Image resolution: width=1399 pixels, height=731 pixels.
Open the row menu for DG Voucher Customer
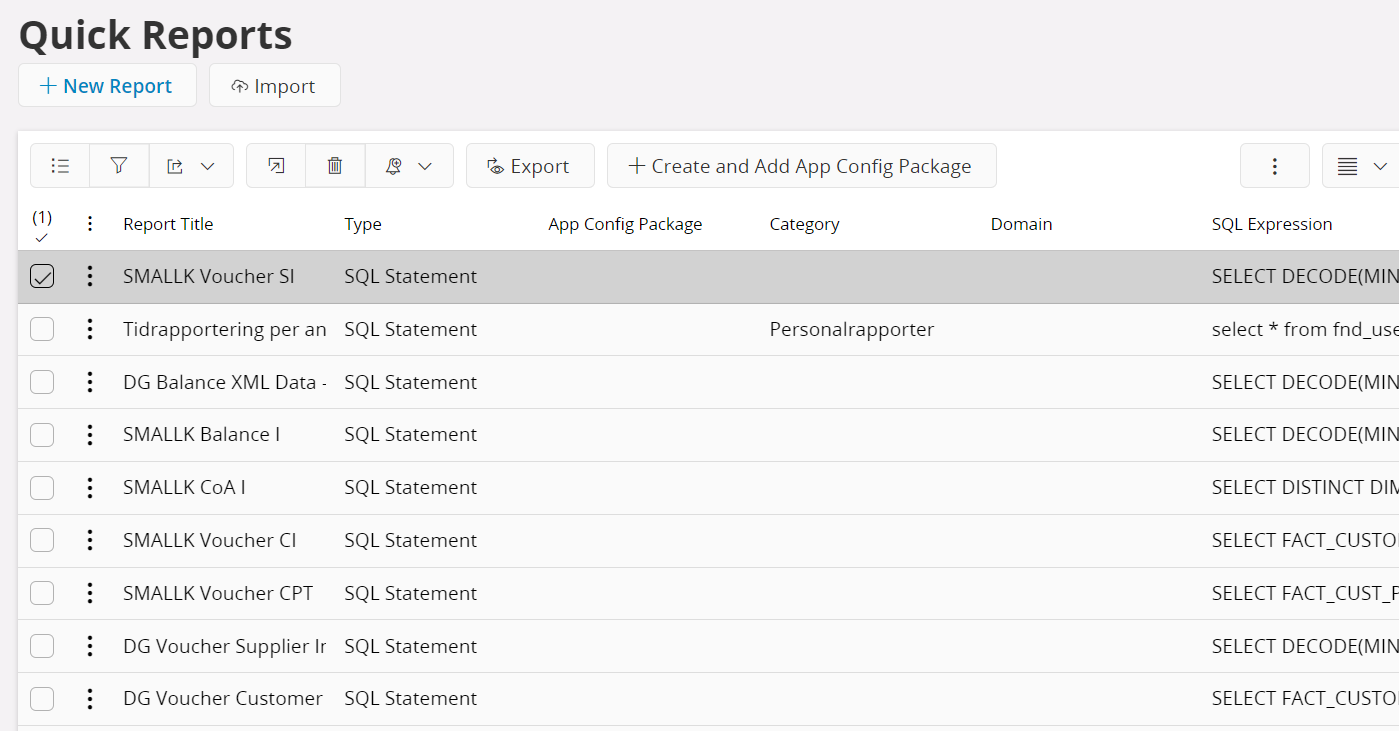pyautogui.click(x=89, y=698)
